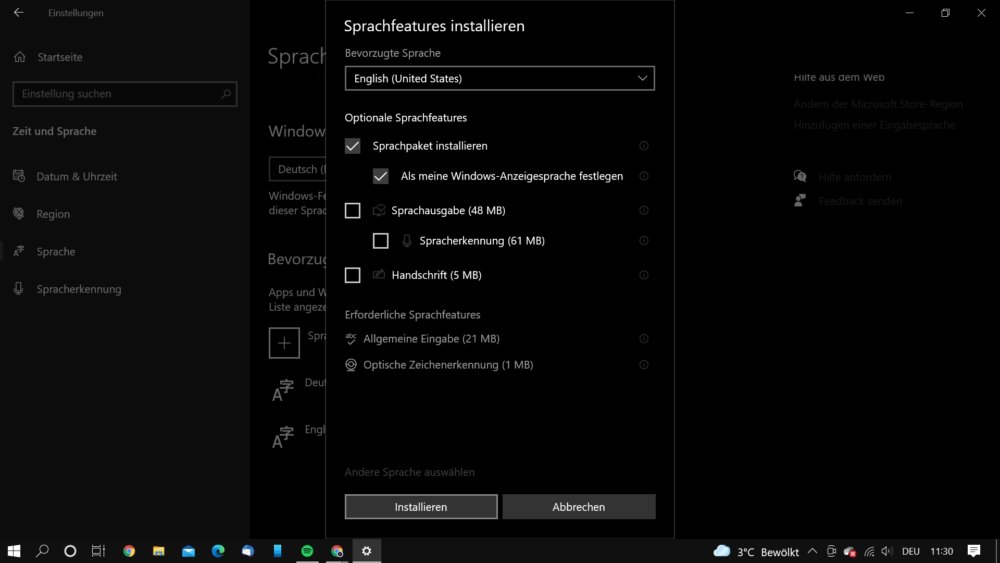Show info for Windows-Anzeigesprache festlegen option
The height and width of the screenshot is (563, 1000).
pos(644,176)
